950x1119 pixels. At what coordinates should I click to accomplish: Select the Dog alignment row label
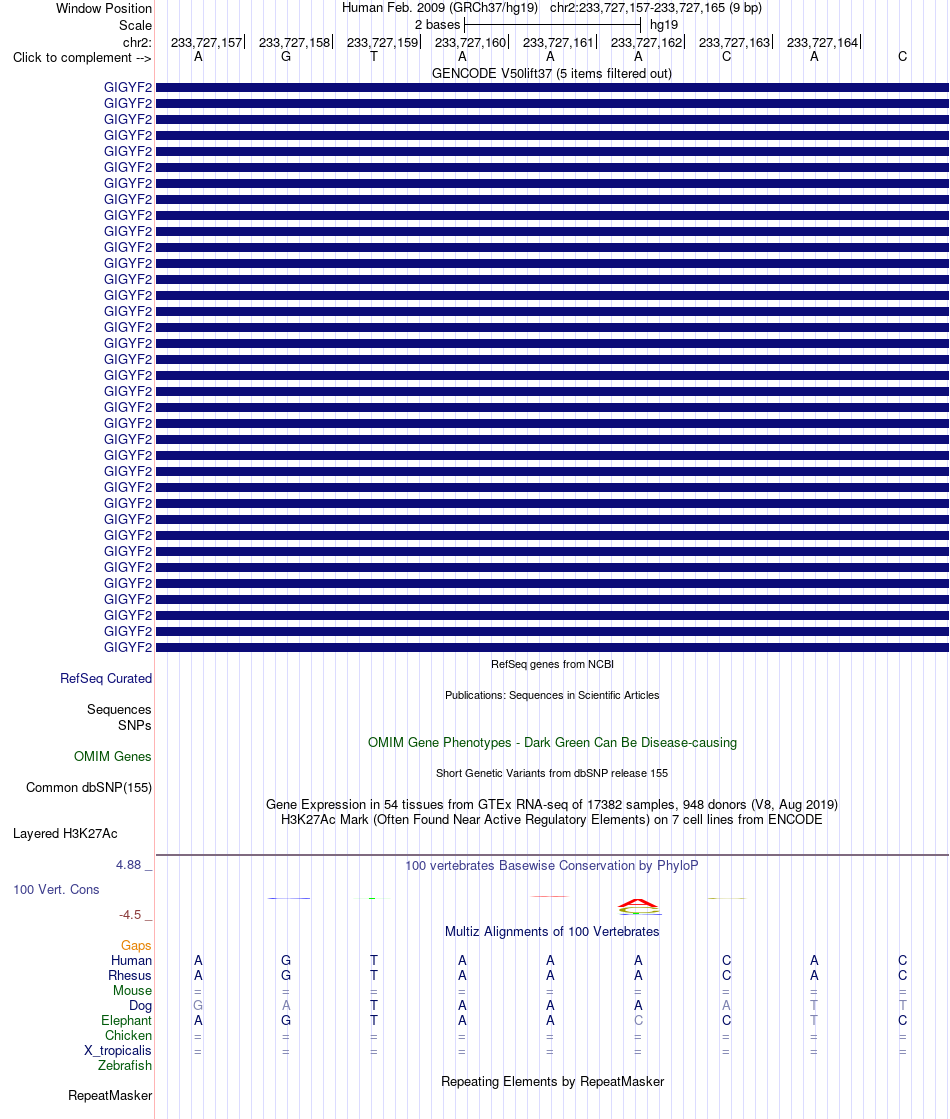pyautogui.click(x=140, y=1006)
